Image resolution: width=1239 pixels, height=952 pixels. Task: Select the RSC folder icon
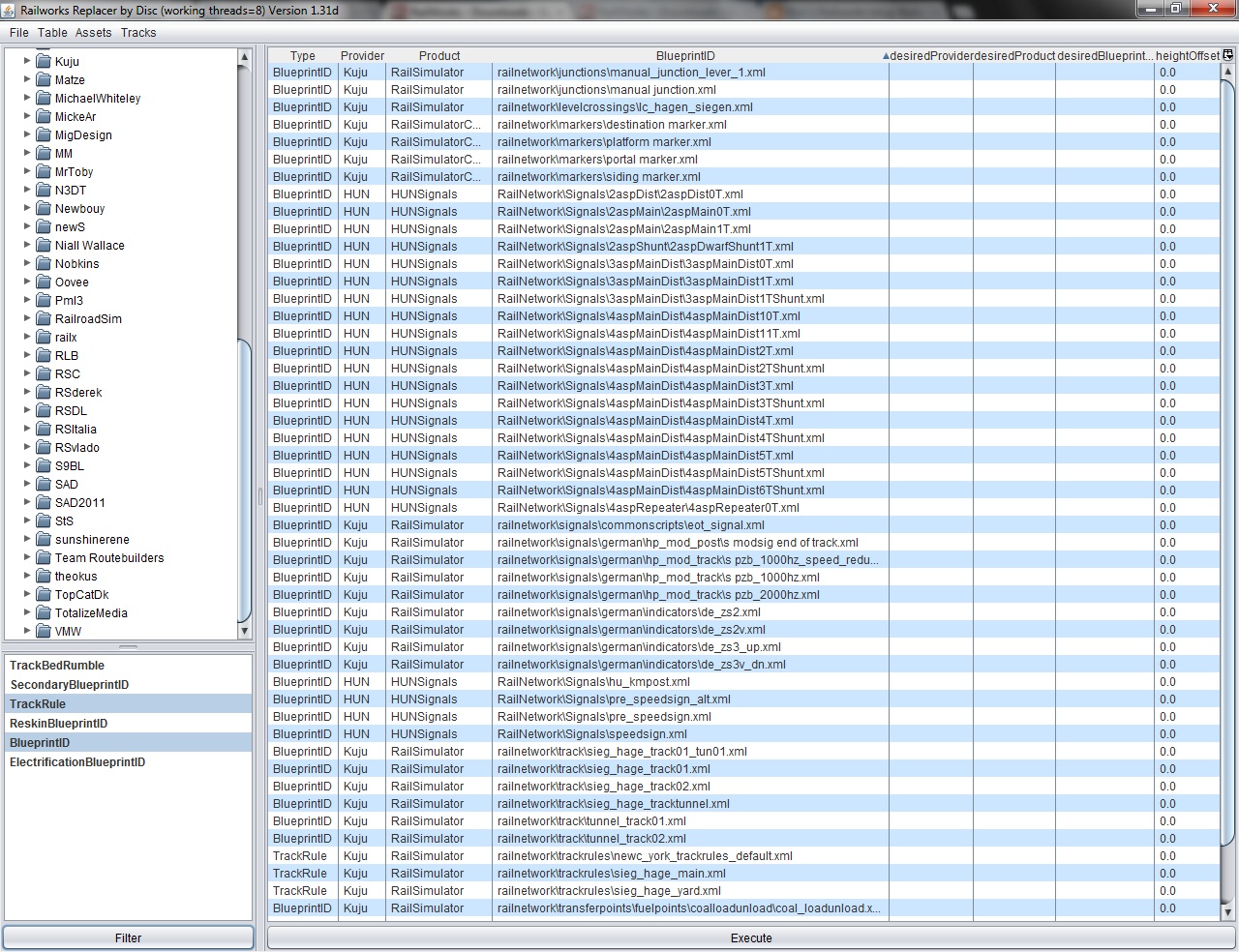coord(43,373)
